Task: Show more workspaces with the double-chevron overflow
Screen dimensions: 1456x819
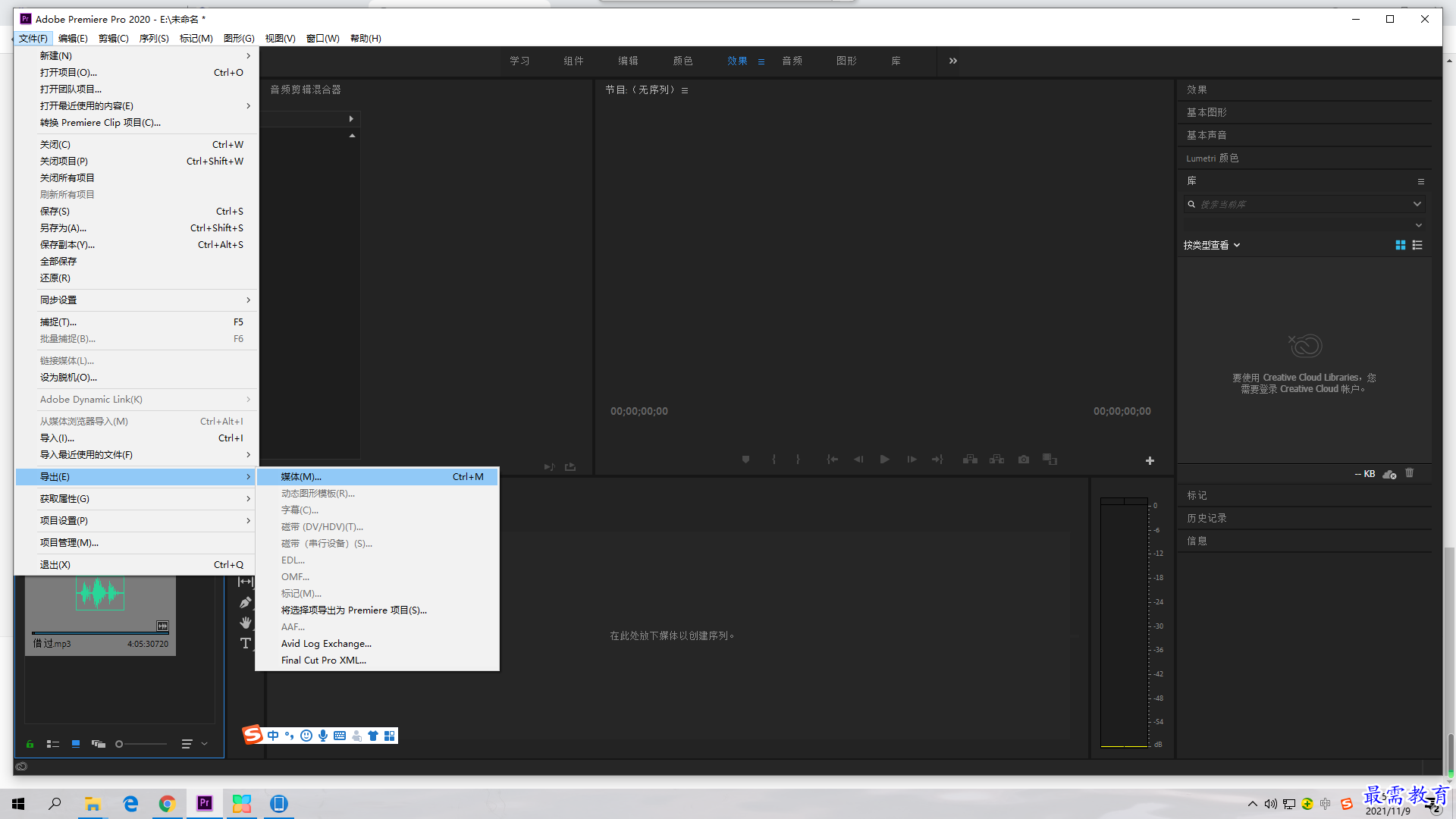Action: [953, 61]
